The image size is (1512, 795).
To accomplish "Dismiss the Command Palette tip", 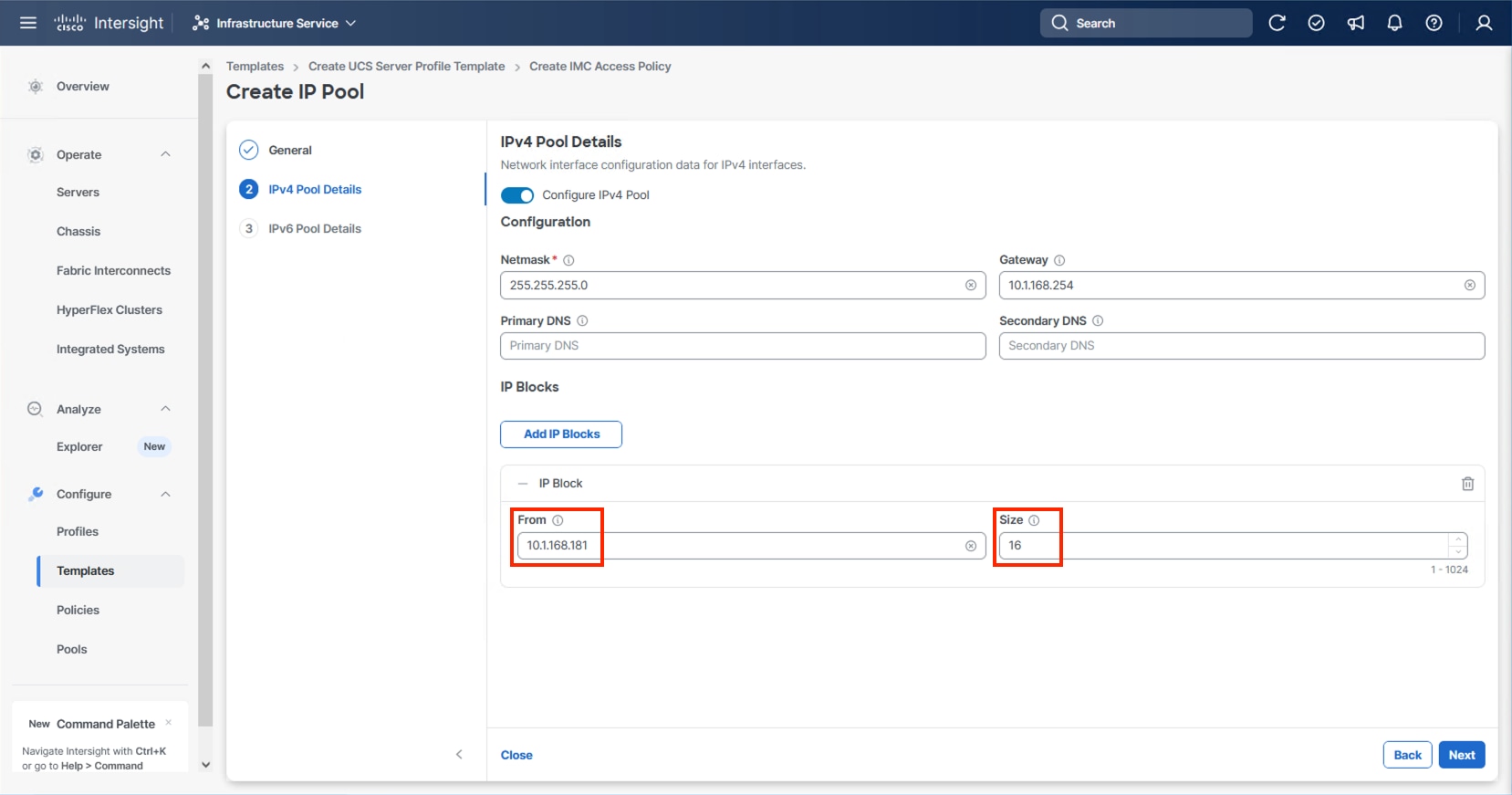I will (169, 723).
